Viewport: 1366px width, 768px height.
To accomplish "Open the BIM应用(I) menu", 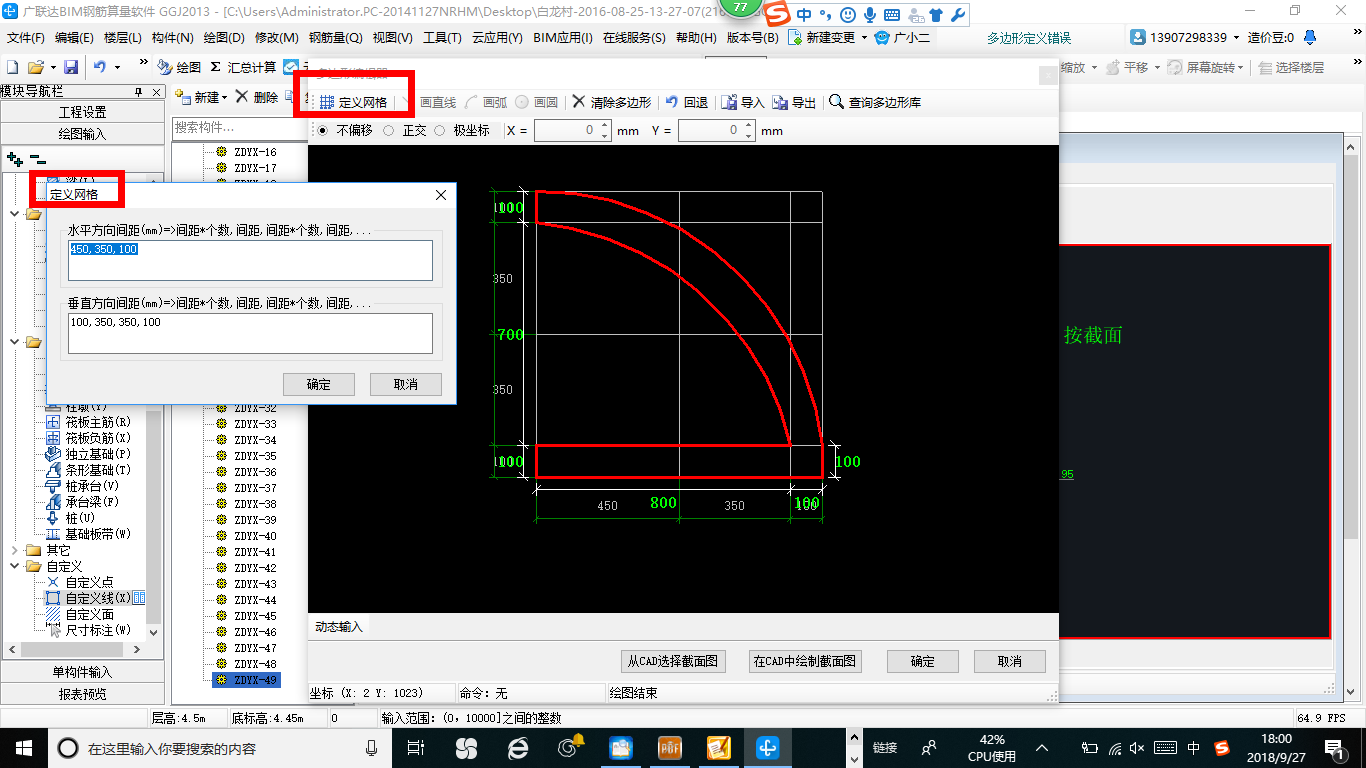I will point(563,38).
